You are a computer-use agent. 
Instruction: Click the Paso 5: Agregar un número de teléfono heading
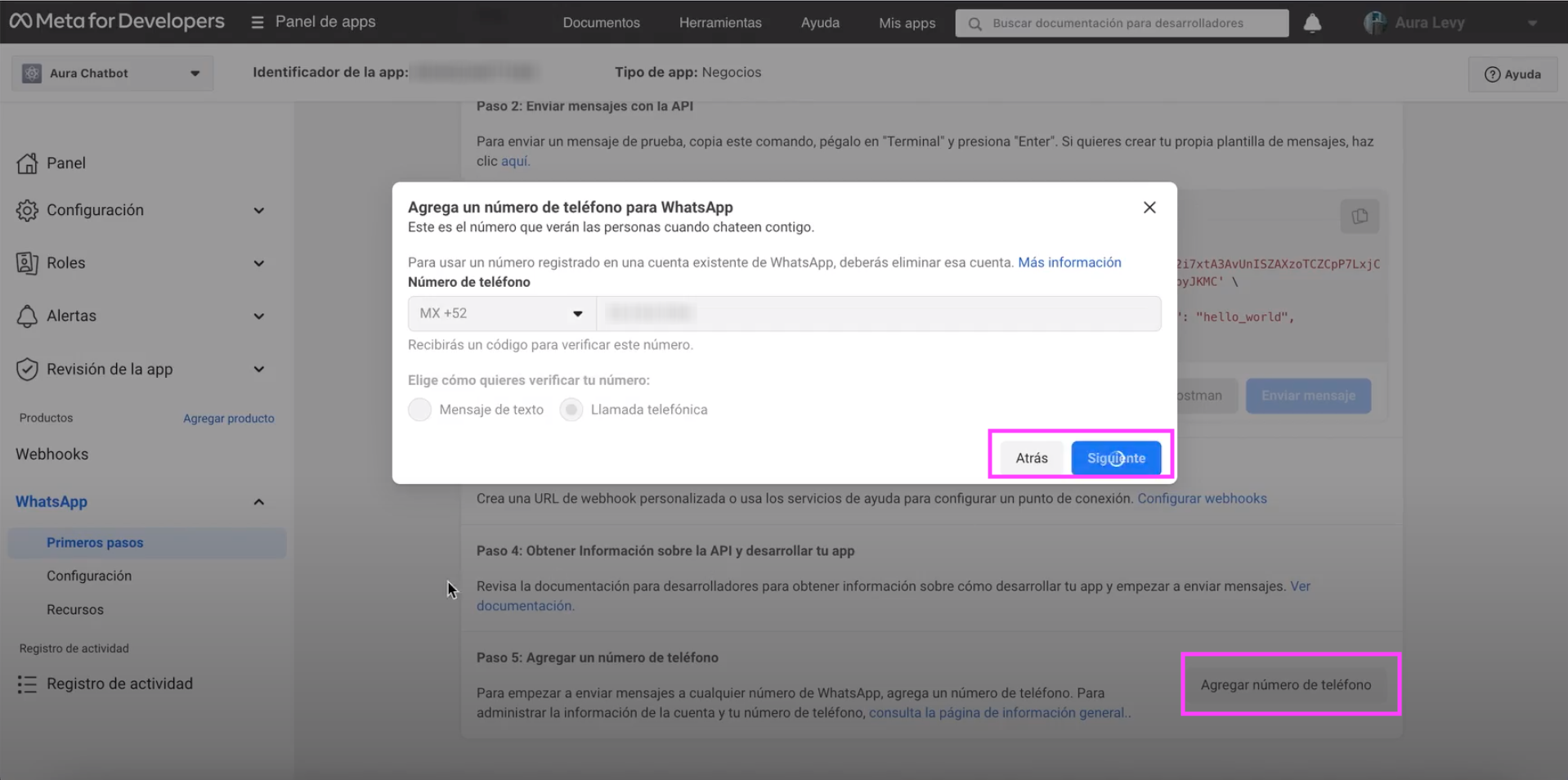tap(598, 658)
